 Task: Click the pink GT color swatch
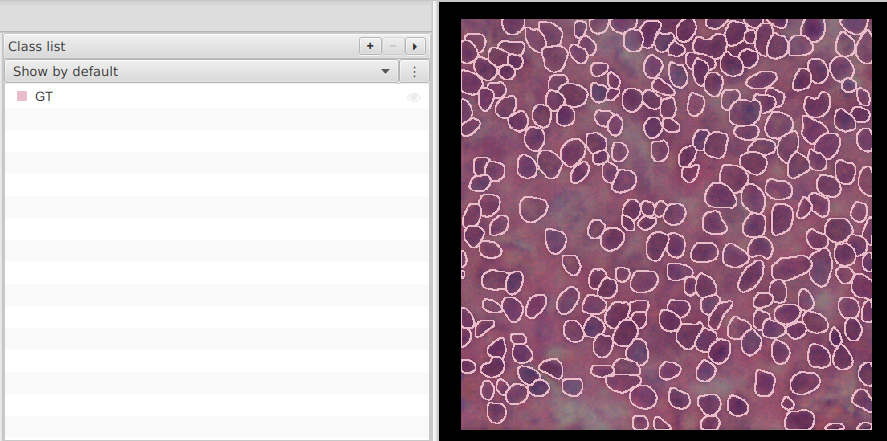22,97
